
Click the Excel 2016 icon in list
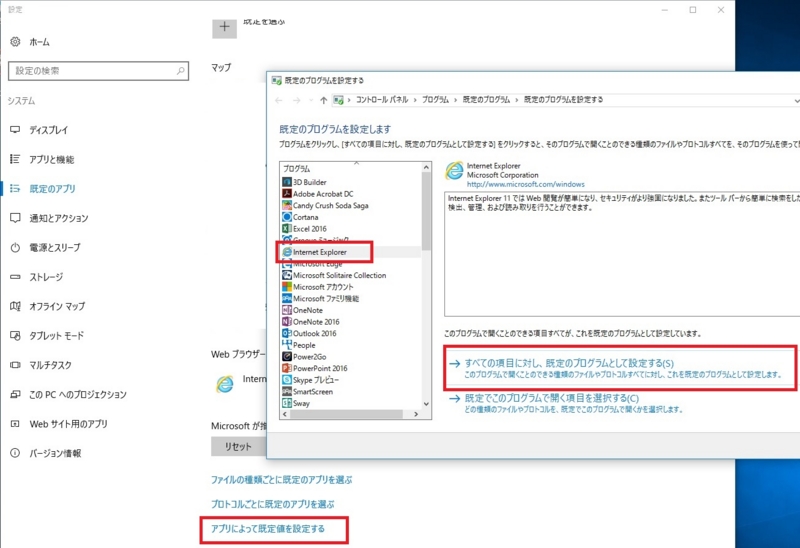pyautogui.click(x=287, y=229)
